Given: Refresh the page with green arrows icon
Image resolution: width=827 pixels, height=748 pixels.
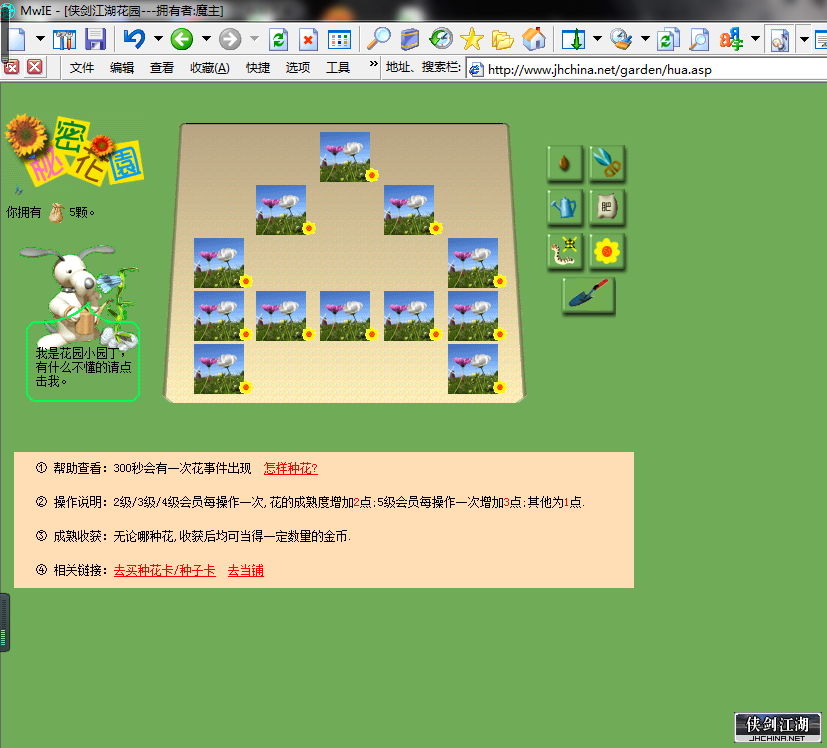Looking at the screenshot, I should coord(278,39).
